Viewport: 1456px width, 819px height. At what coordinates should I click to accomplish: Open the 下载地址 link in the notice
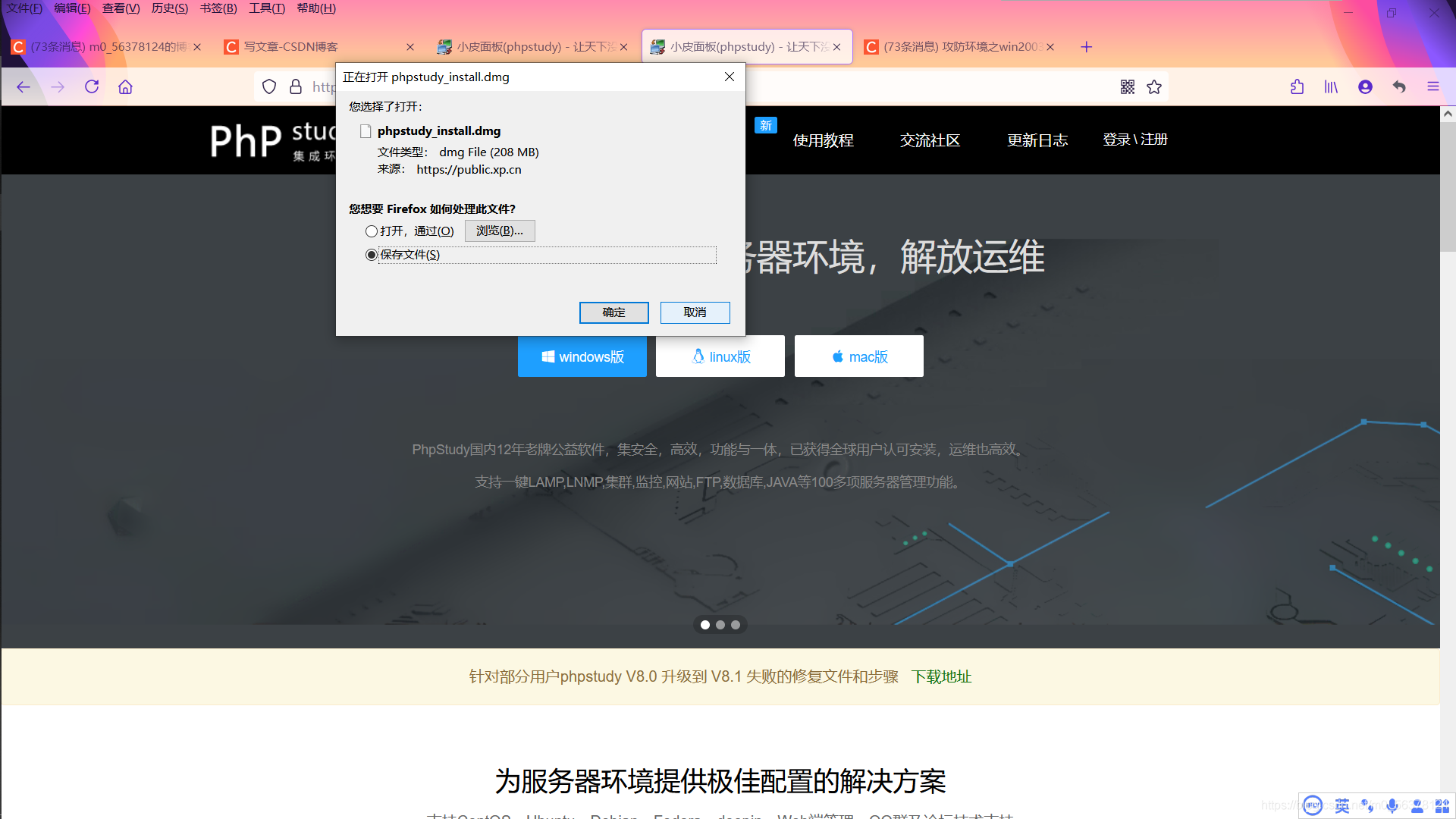(941, 676)
